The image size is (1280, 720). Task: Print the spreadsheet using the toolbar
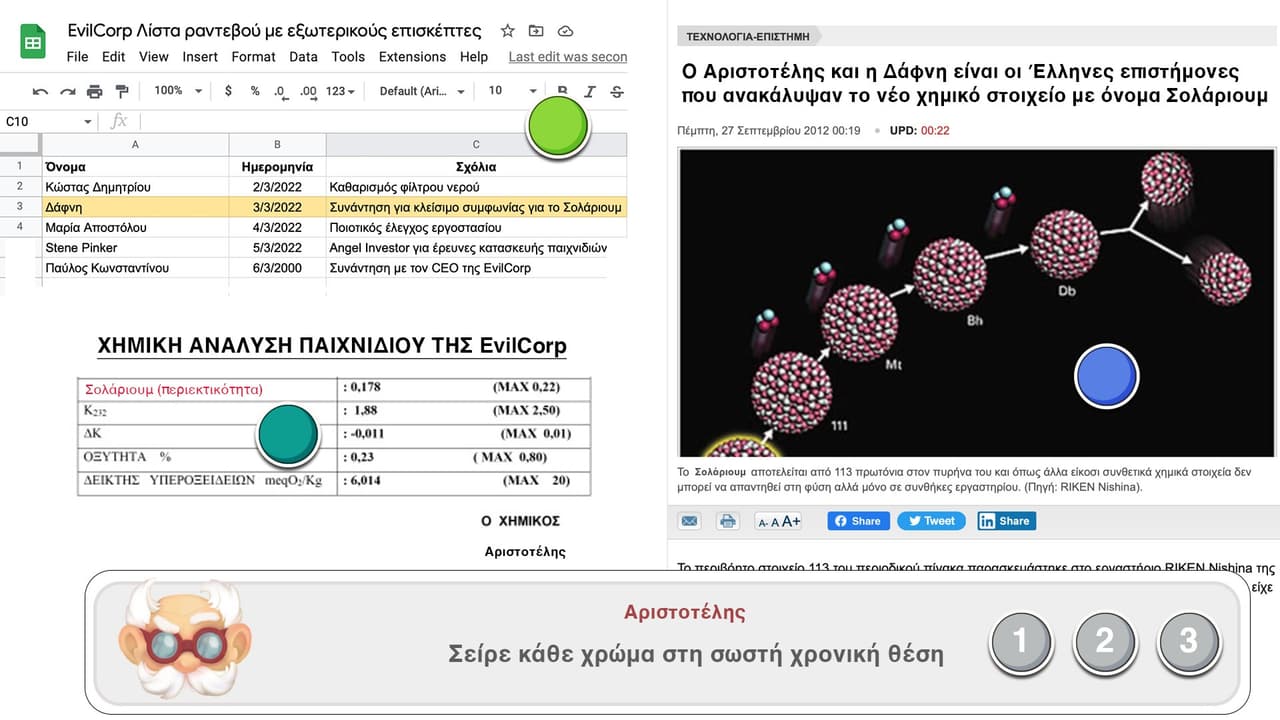[94, 91]
